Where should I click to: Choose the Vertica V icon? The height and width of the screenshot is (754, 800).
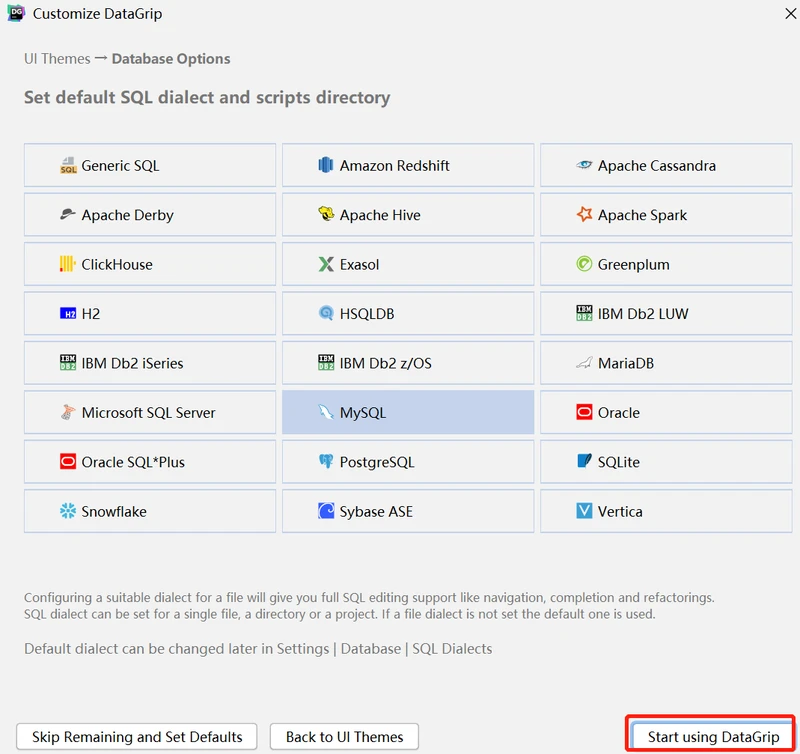pos(584,511)
